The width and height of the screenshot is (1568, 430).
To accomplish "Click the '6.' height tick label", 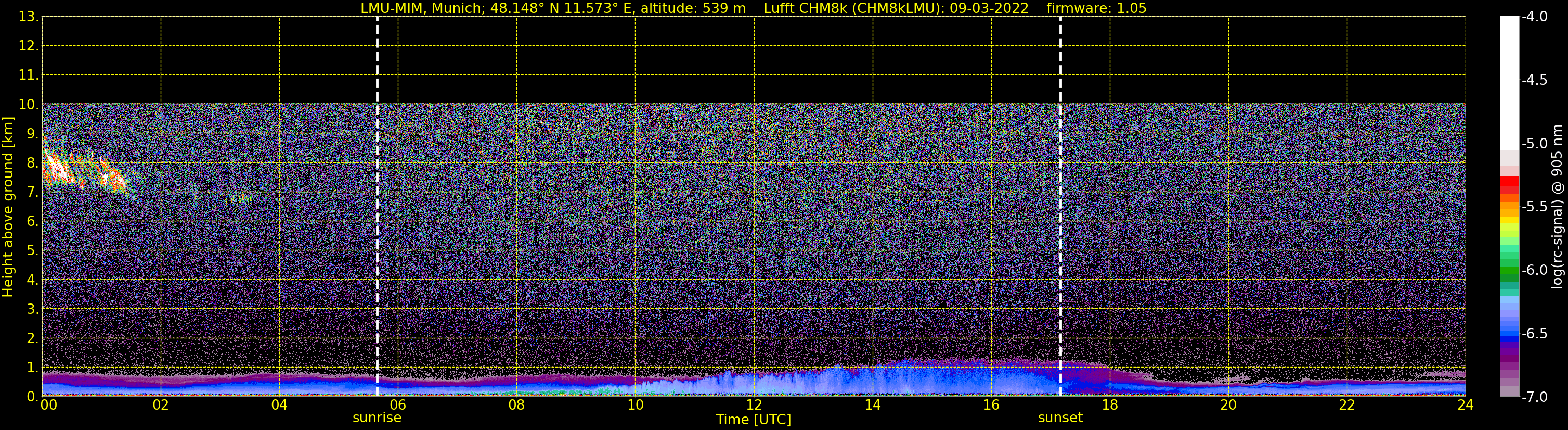I will tap(33, 222).
